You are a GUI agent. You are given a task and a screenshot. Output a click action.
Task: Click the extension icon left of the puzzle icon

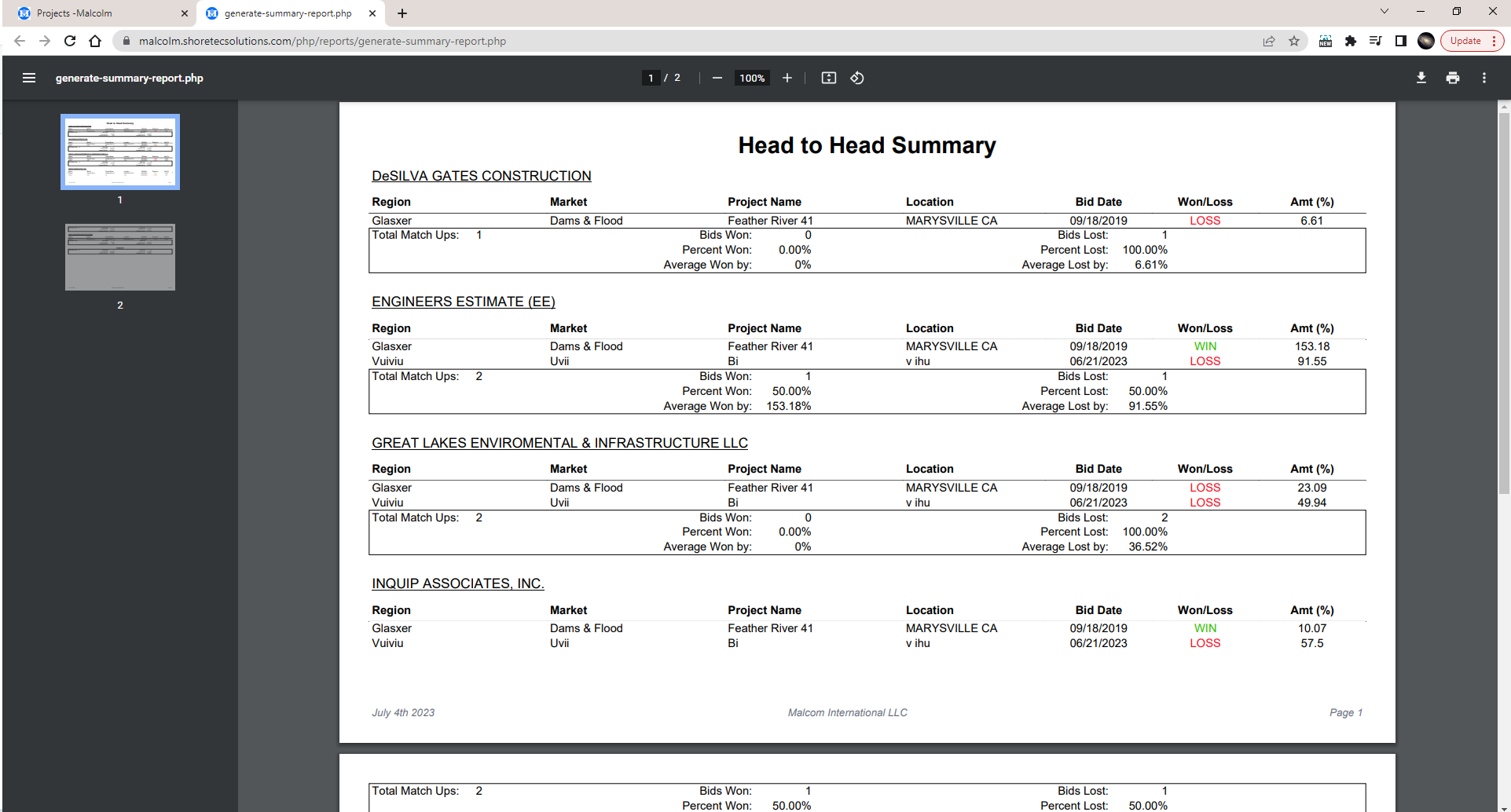pyautogui.click(x=1325, y=41)
